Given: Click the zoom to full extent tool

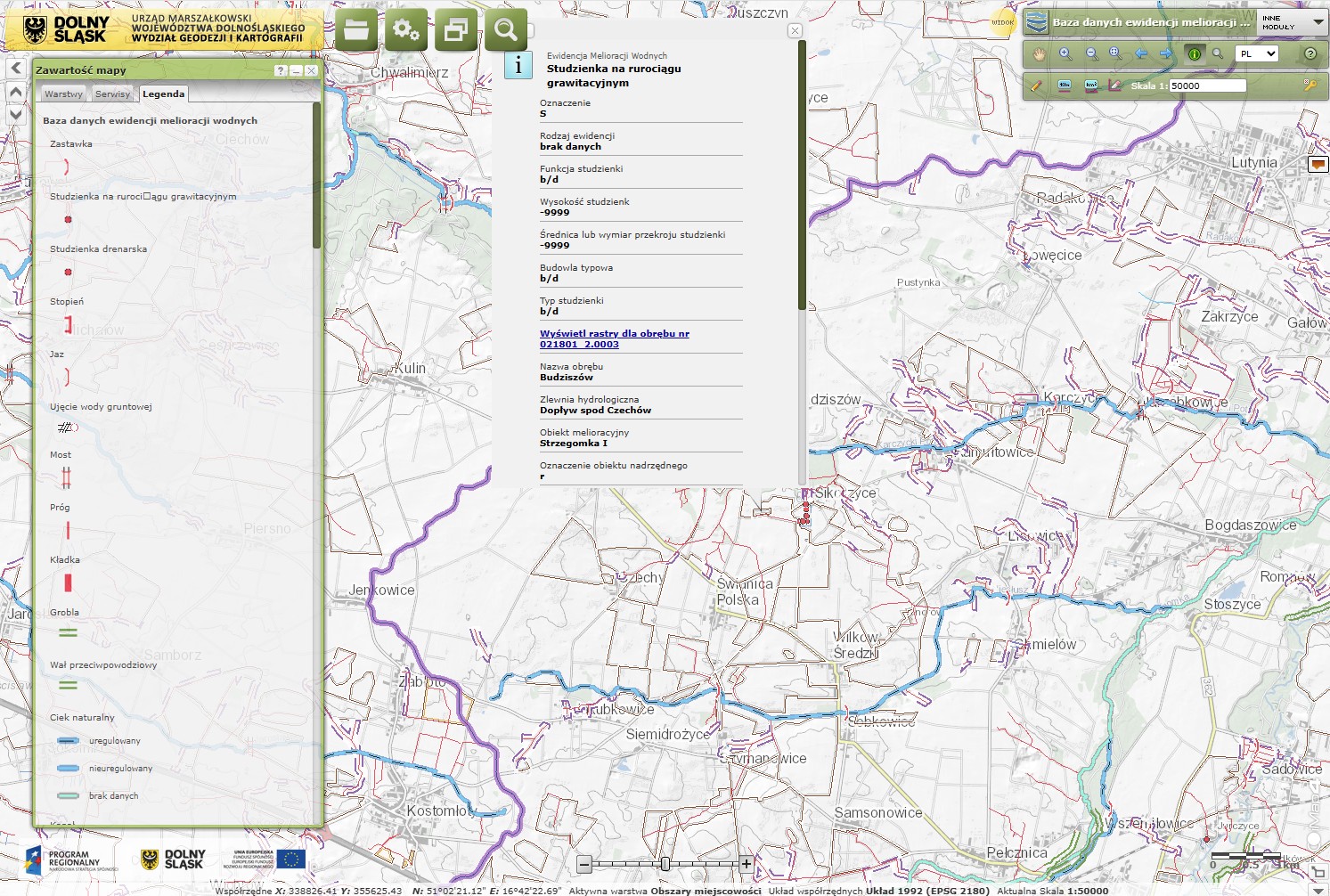Looking at the screenshot, I should (x=1114, y=53).
